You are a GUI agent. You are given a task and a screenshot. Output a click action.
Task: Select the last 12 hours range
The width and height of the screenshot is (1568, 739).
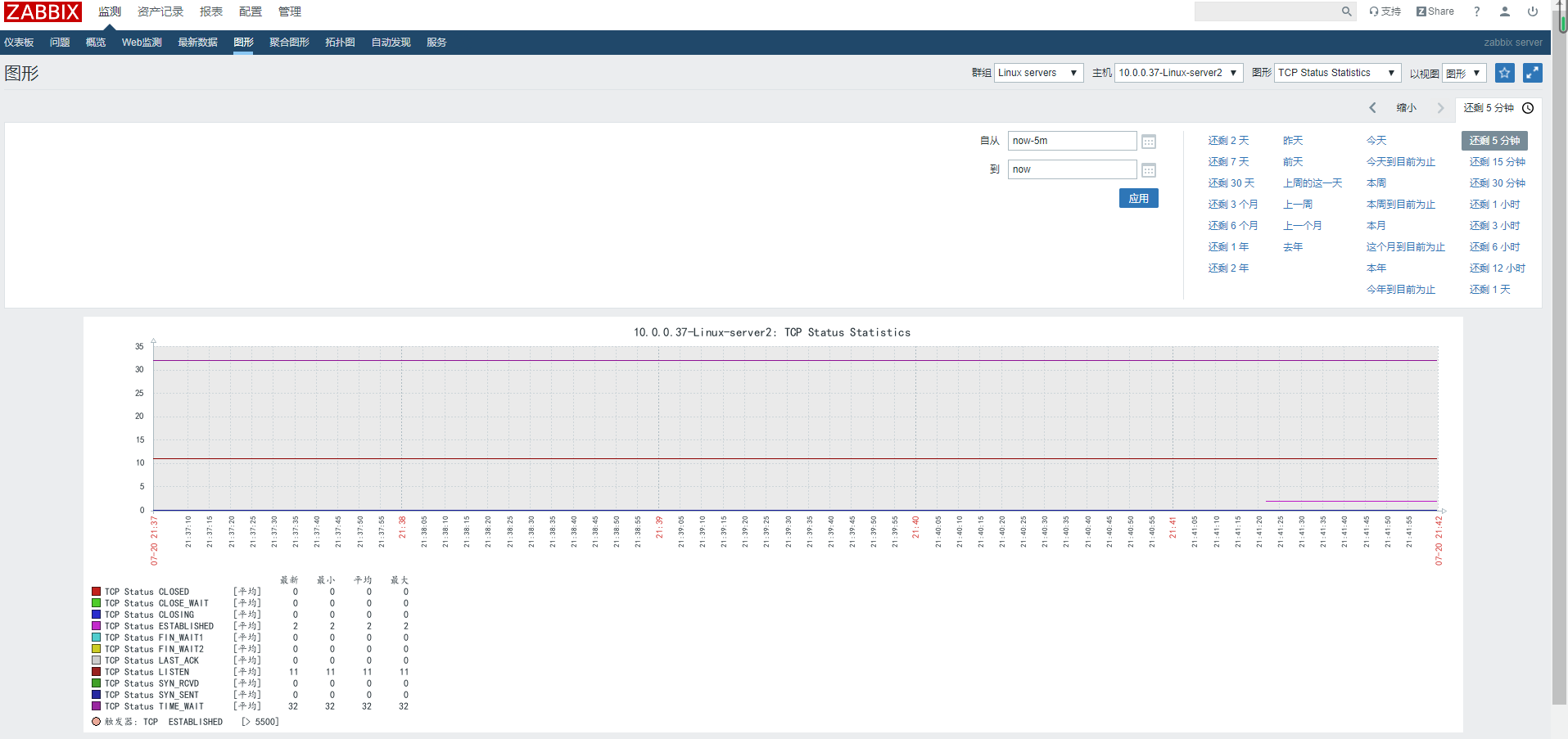(1497, 268)
